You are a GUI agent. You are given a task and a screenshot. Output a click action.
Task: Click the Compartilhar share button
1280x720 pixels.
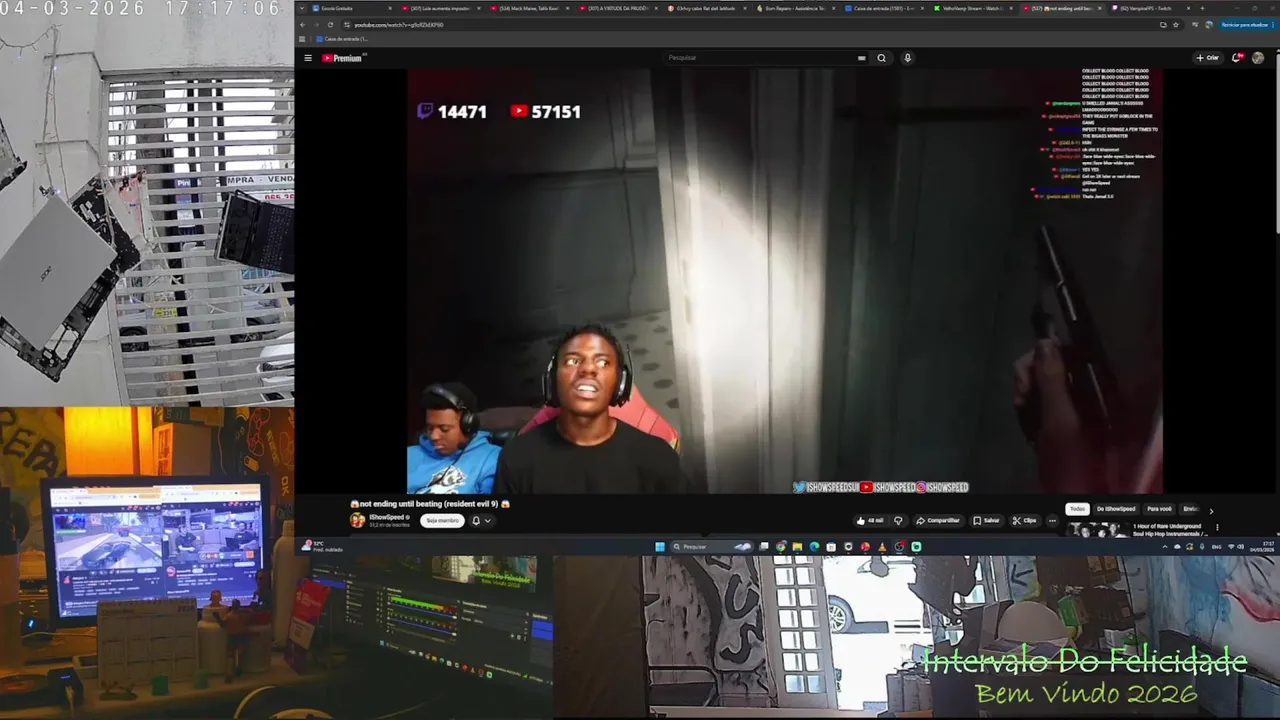[938, 520]
